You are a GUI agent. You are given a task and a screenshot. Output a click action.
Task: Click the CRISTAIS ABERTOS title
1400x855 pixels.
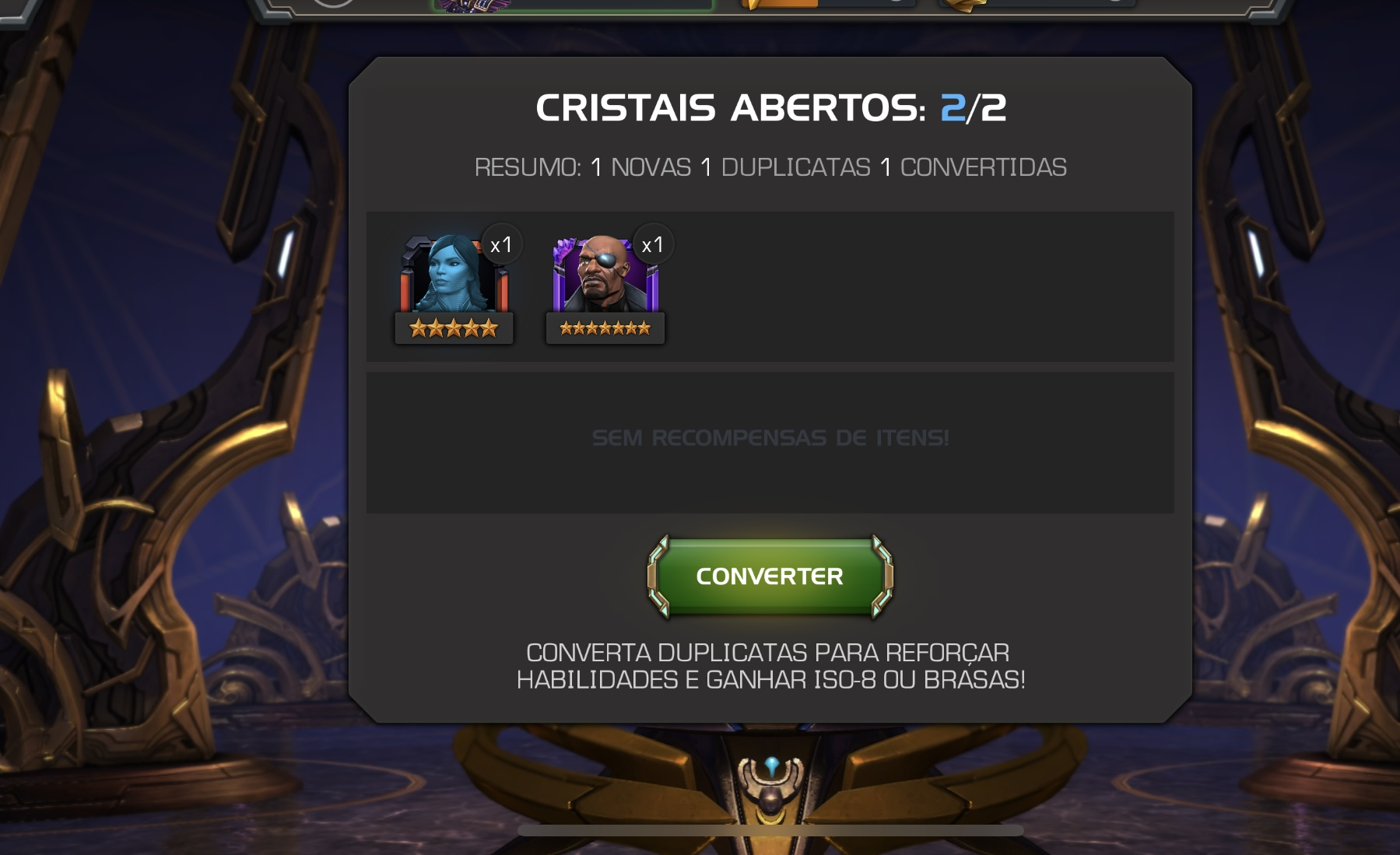[770, 107]
